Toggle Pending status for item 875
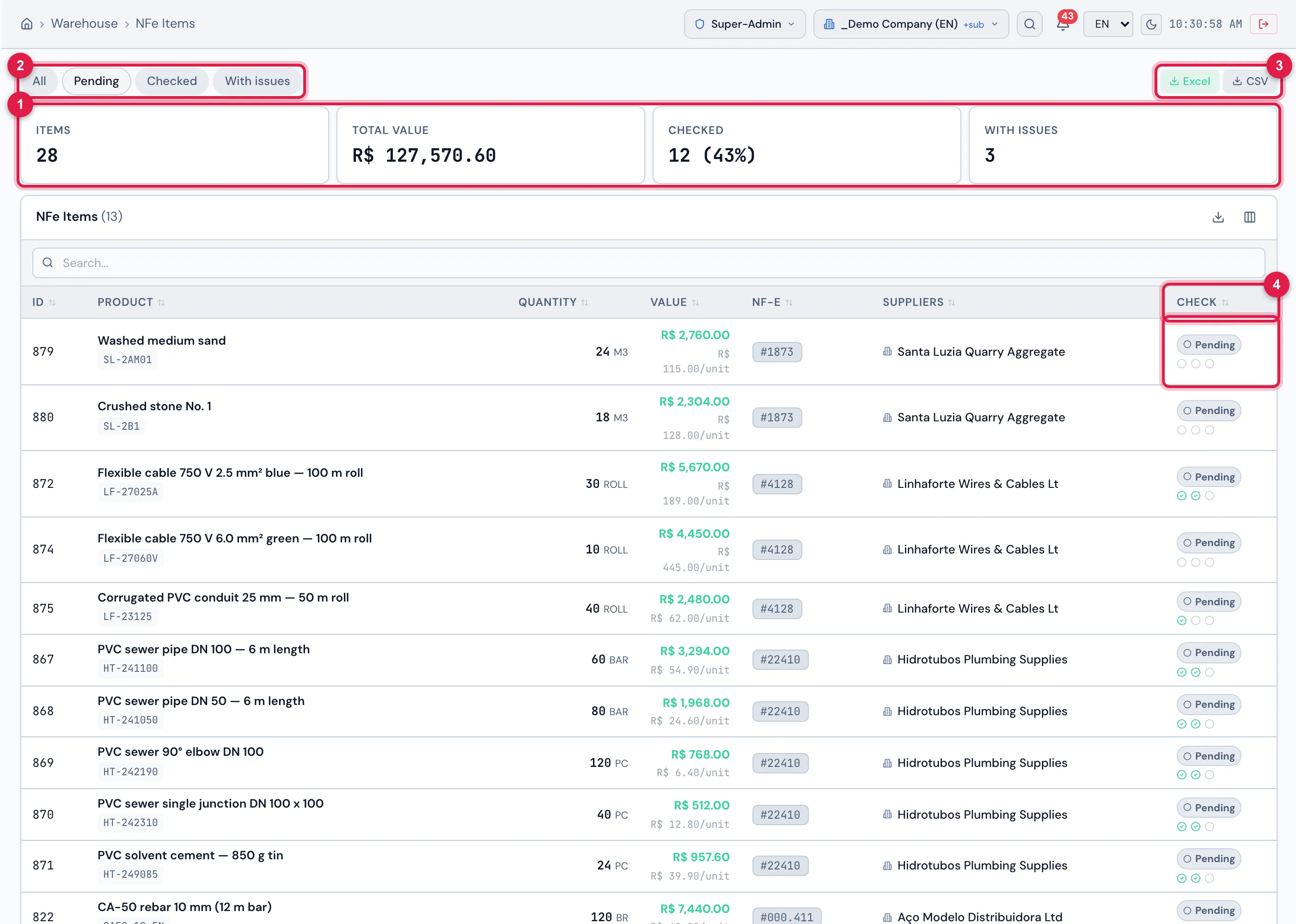Viewport: 1296px width, 924px height. (1209, 602)
